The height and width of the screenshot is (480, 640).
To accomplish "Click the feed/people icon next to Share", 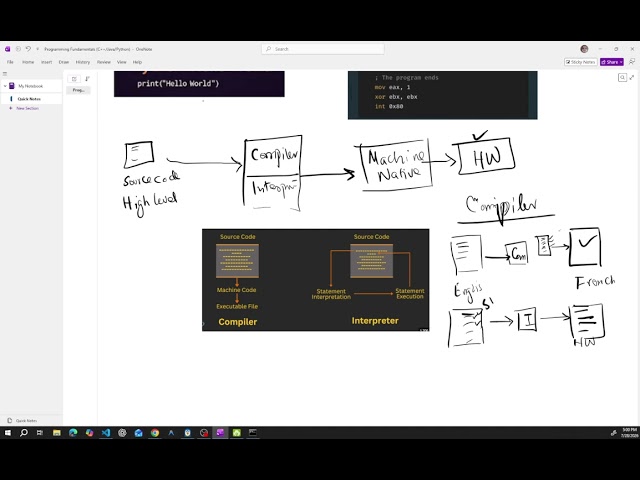I will click(632, 62).
